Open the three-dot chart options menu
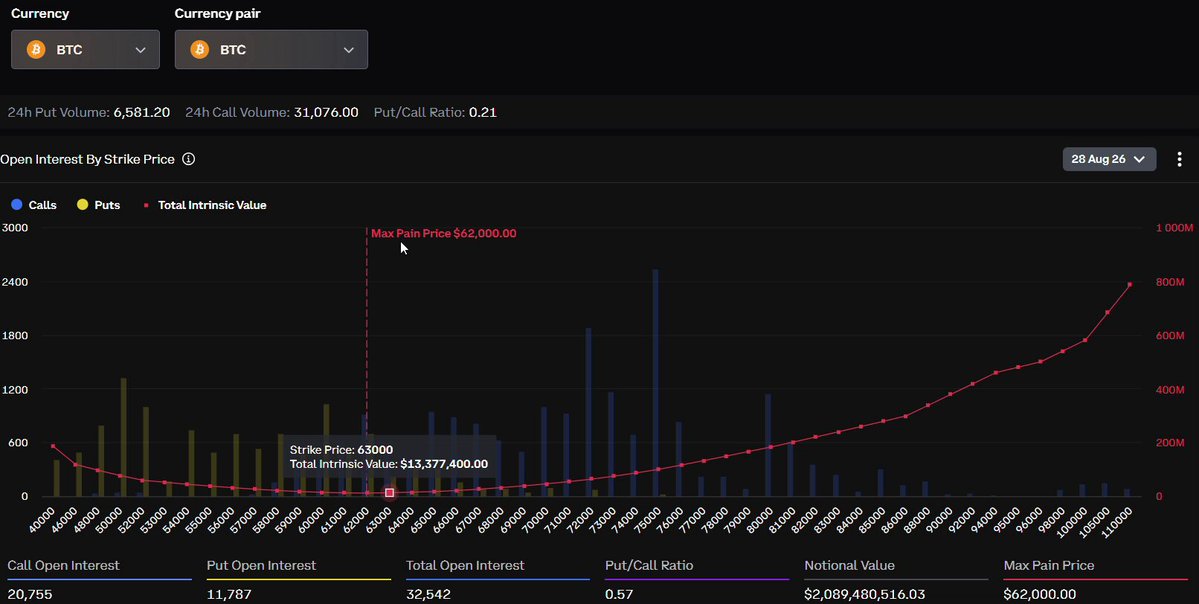Screen dimensions: 1199x604 [x=1179, y=159]
